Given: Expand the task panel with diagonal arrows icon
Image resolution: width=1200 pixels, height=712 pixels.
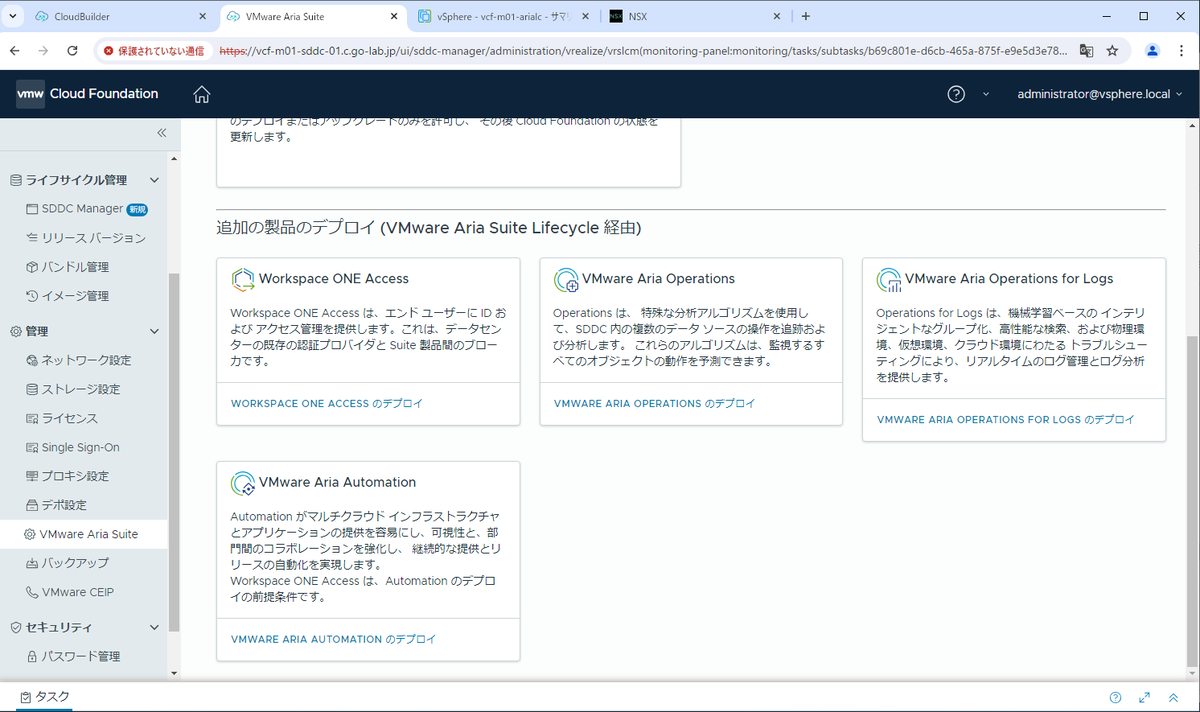Looking at the screenshot, I should click(1144, 697).
